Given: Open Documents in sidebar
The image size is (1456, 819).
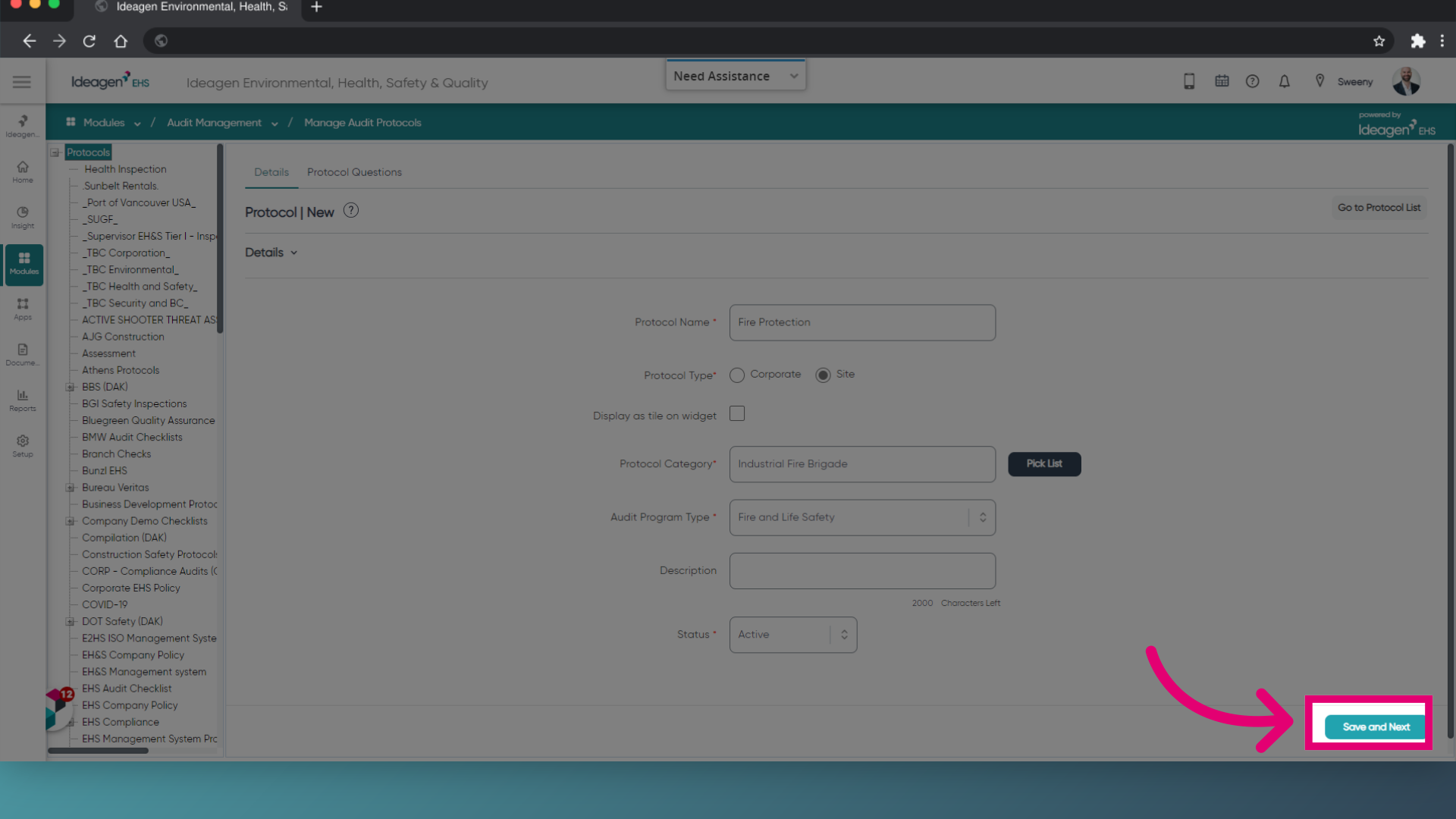Looking at the screenshot, I should coord(23,355).
